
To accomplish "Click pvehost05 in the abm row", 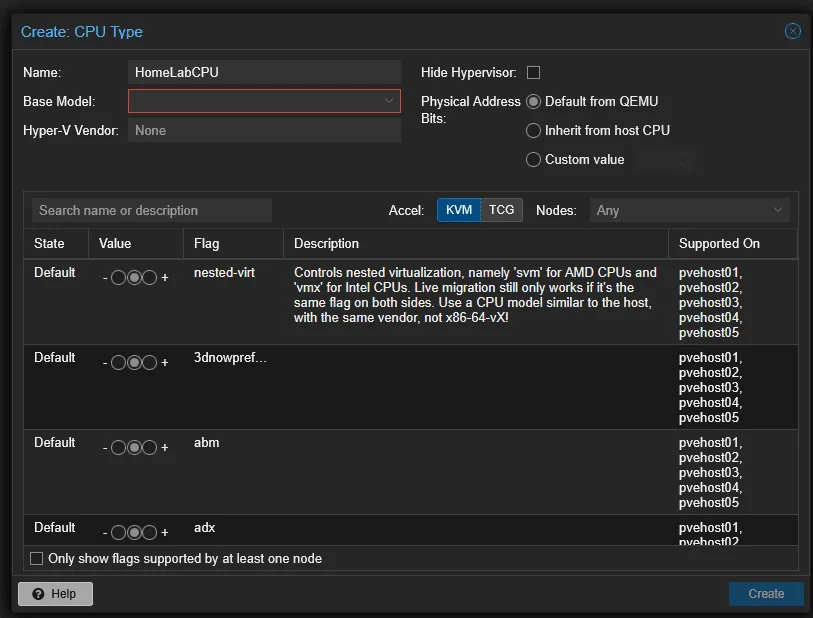I will (709, 502).
